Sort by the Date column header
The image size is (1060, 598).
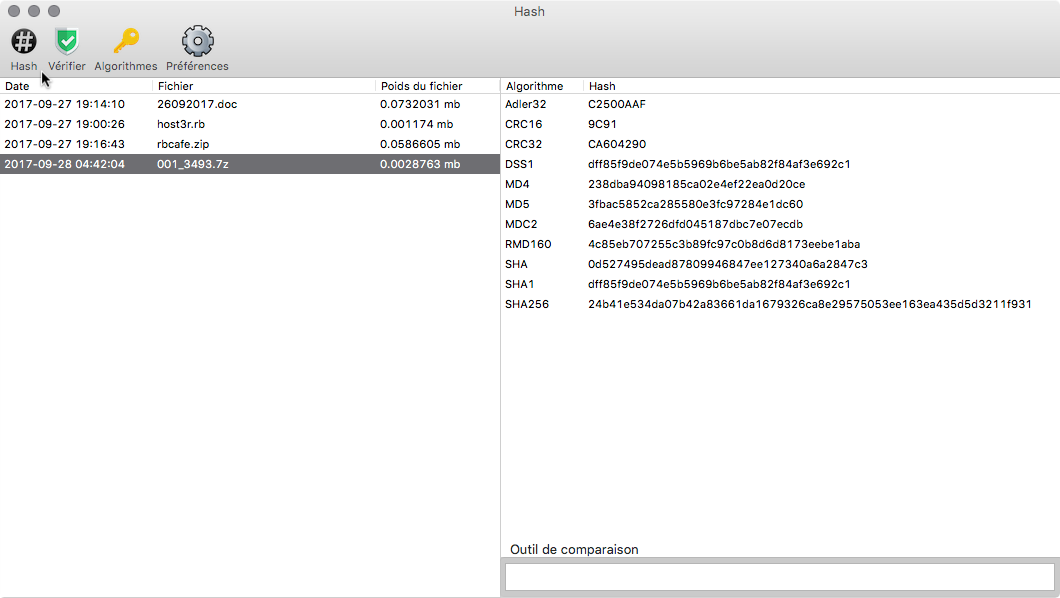coord(76,86)
